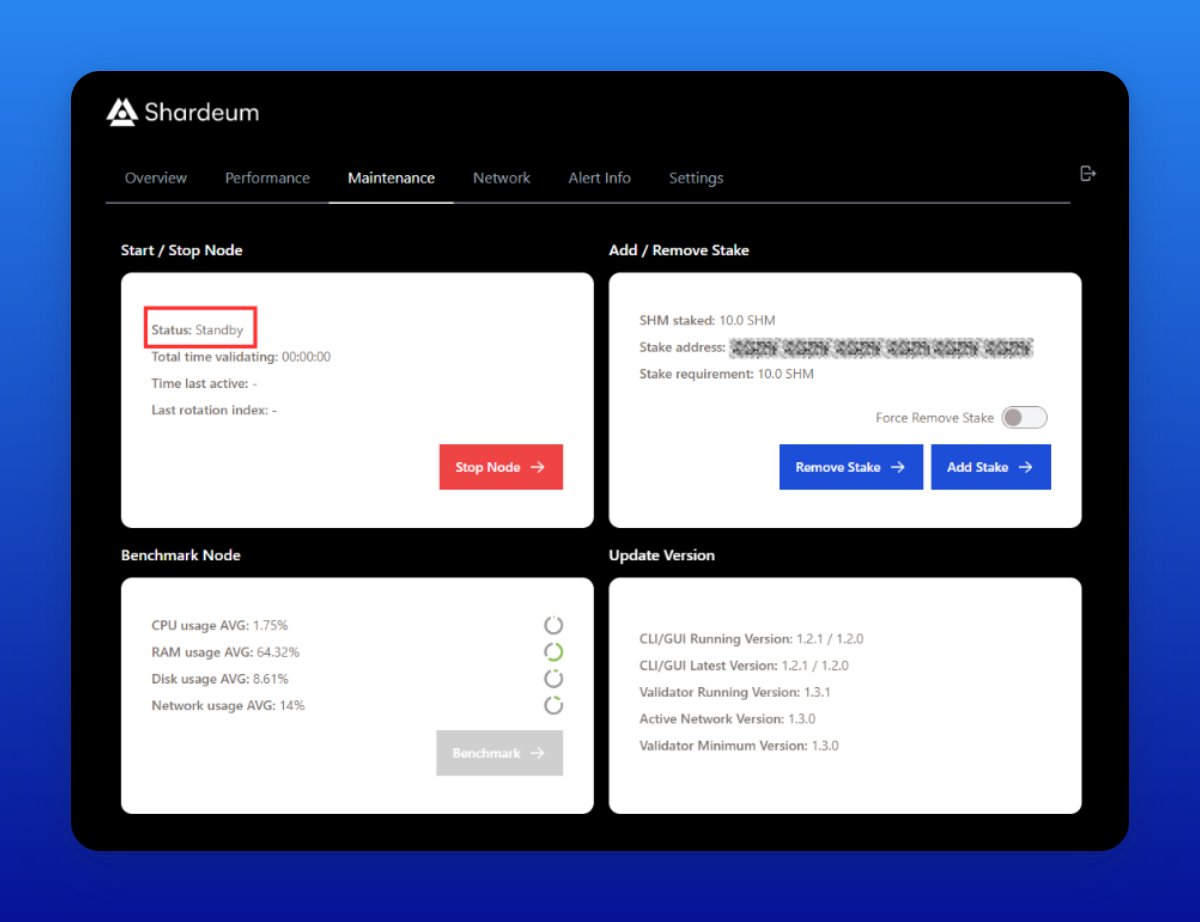Open the Settings tab
Screen dimensions: 1200x922
(x=695, y=178)
